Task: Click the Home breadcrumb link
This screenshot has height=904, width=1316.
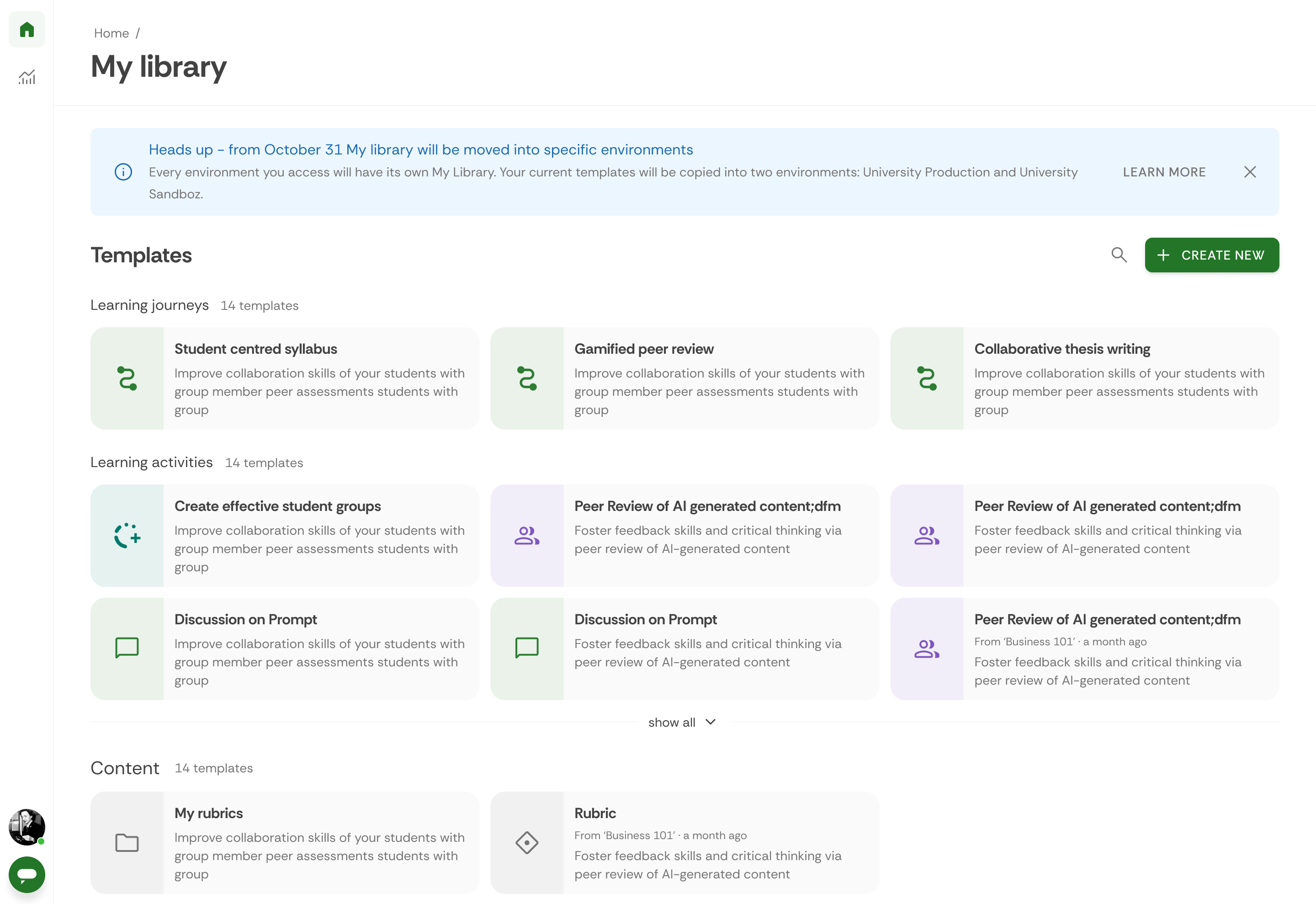Action: pyautogui.click(x=111, y=33)
